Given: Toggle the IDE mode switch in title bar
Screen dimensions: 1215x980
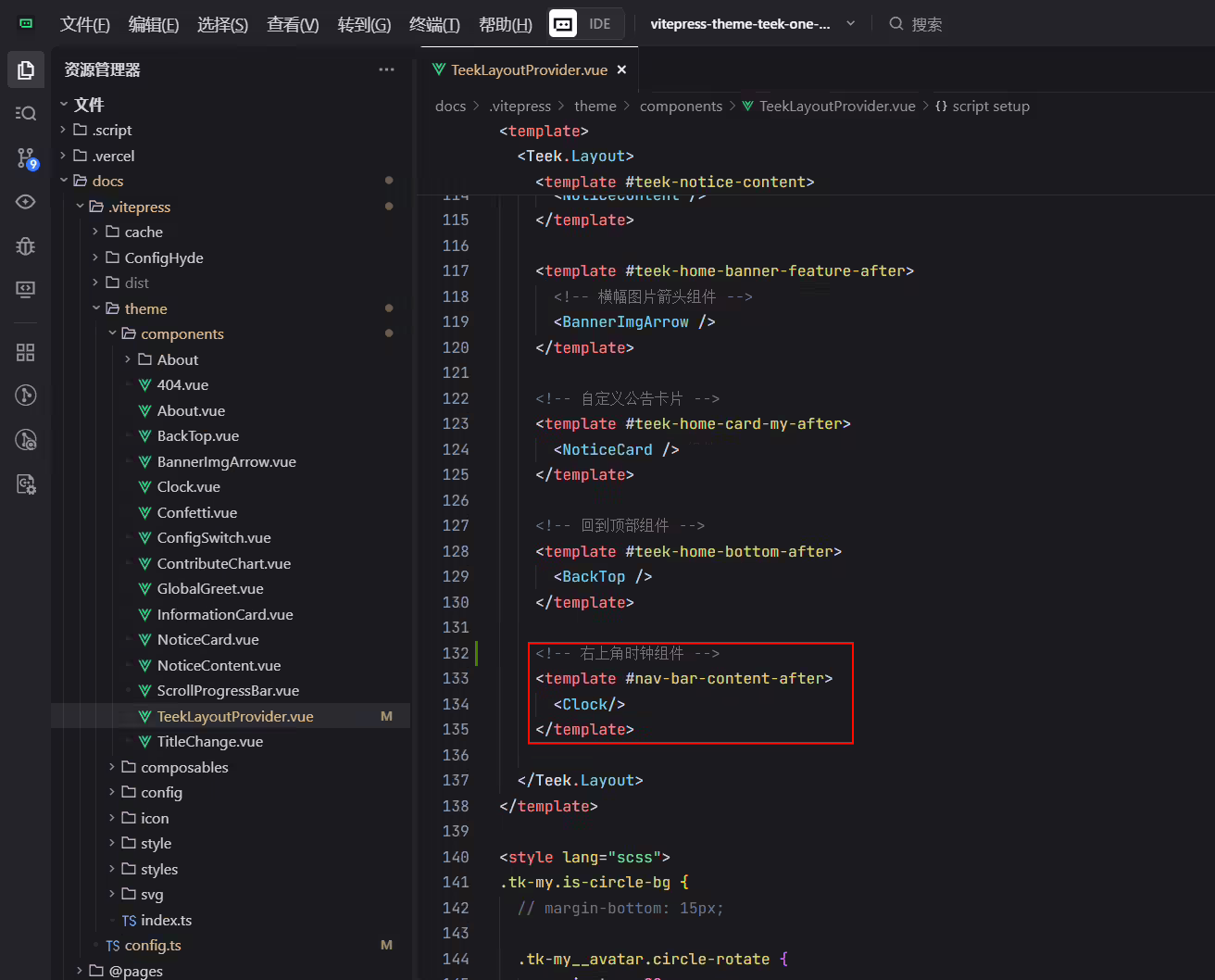Looking at the screenshot, I should click(585, 24).
